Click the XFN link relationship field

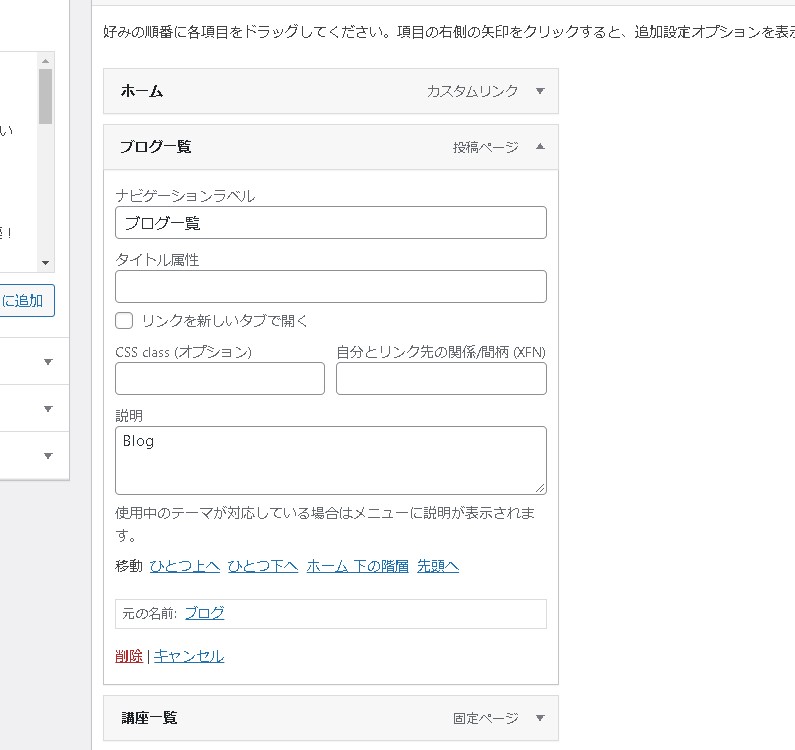tap(441, 379)
